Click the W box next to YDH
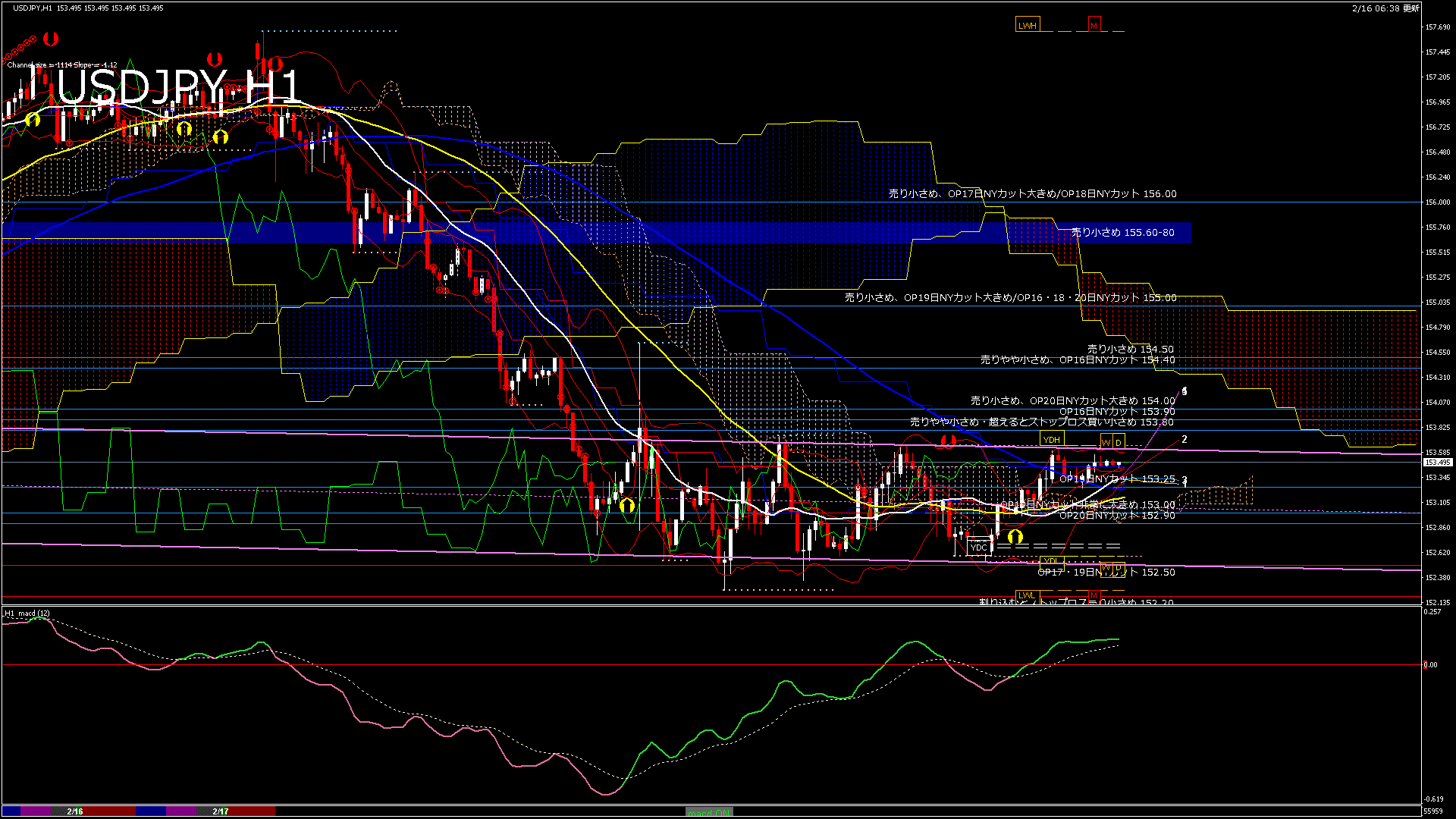 click(1106, 442)
